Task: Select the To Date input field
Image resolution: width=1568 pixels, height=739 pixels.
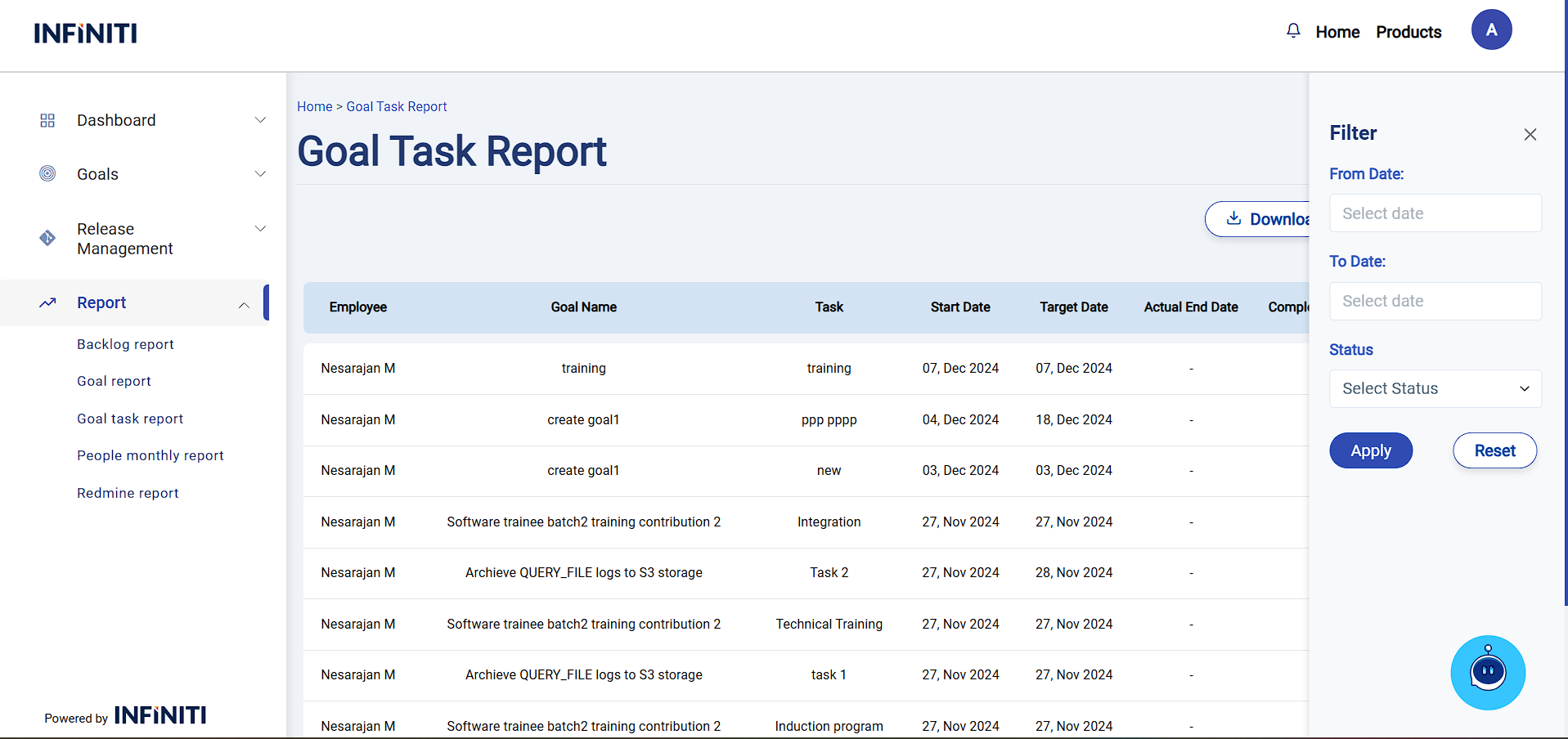Action: click(1435, 301)
